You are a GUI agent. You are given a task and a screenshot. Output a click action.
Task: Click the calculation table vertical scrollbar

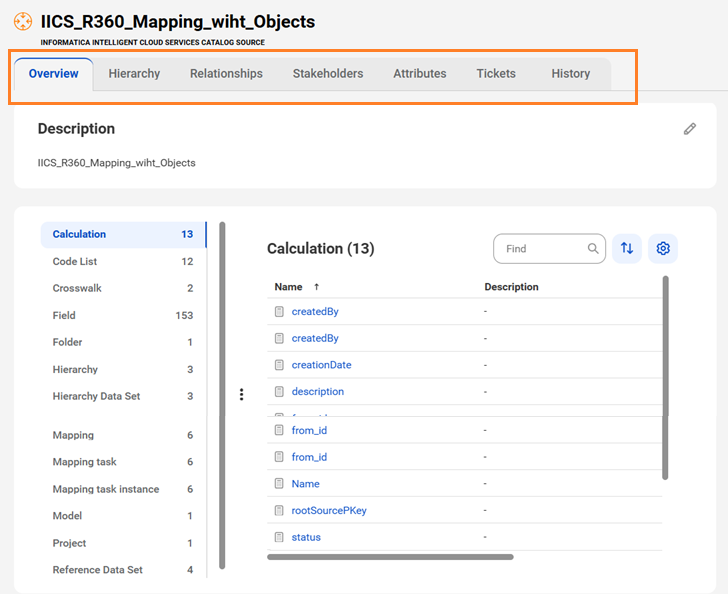pos(665,378)
